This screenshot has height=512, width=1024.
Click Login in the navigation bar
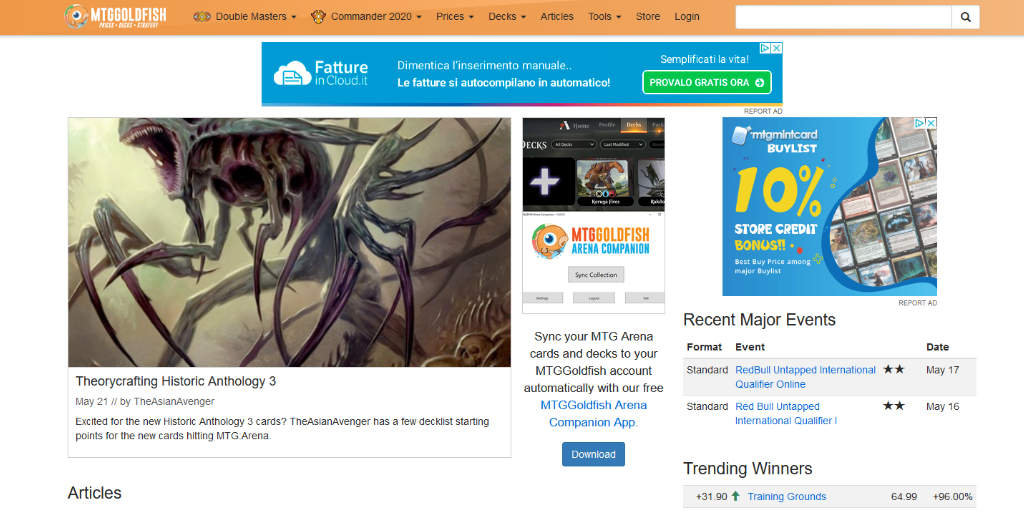(x=687, y=16)
